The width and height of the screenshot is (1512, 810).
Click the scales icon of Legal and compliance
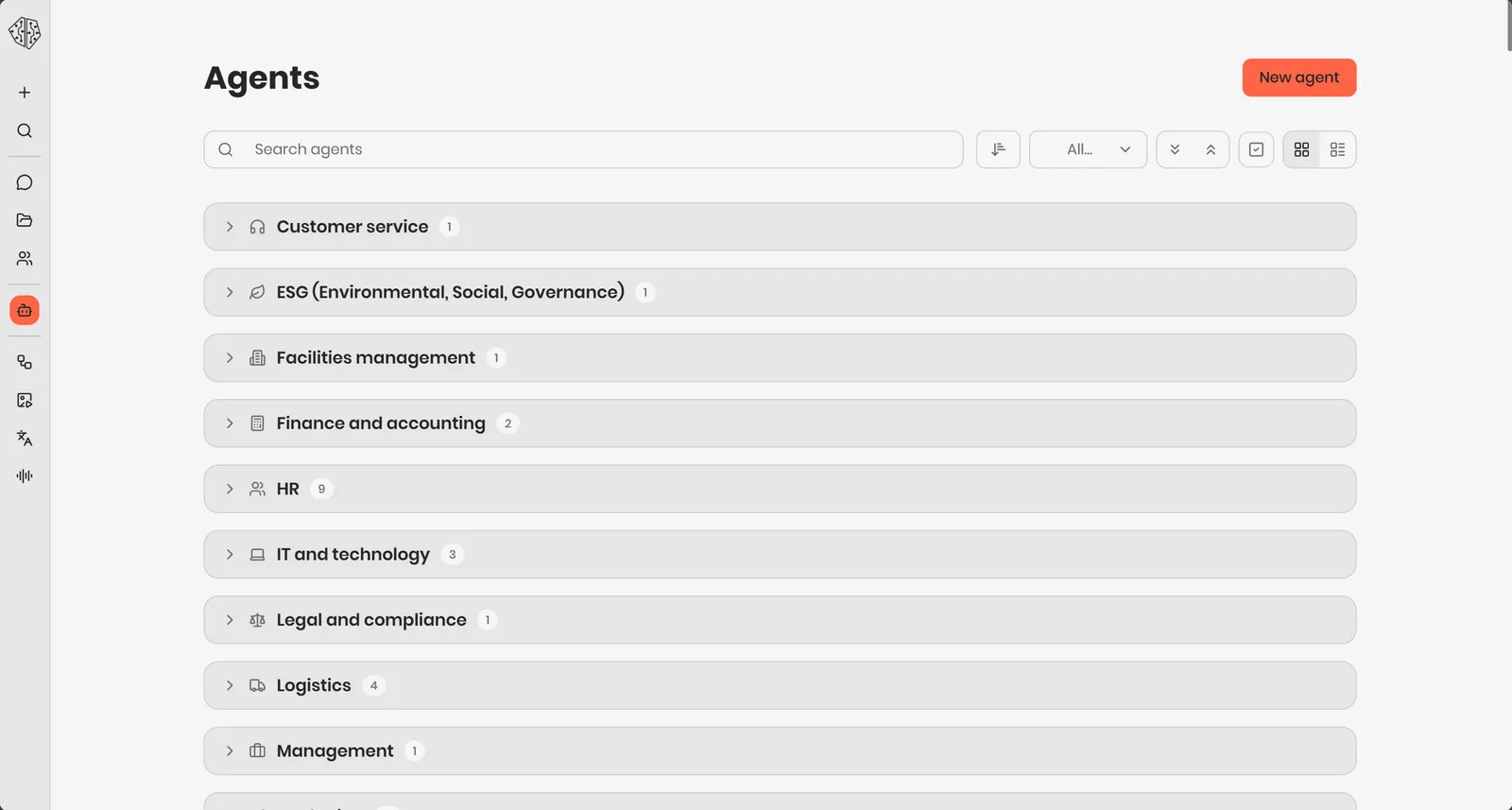(257, 620)
